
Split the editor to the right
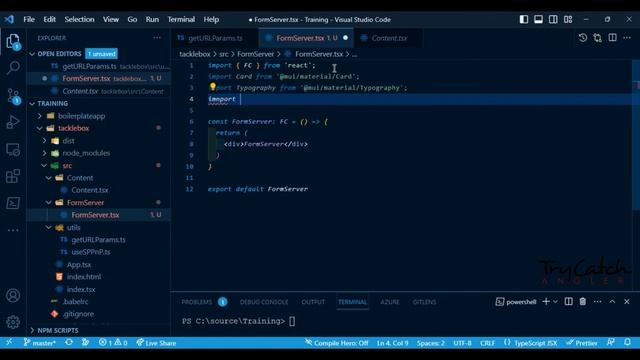(612, 38)
